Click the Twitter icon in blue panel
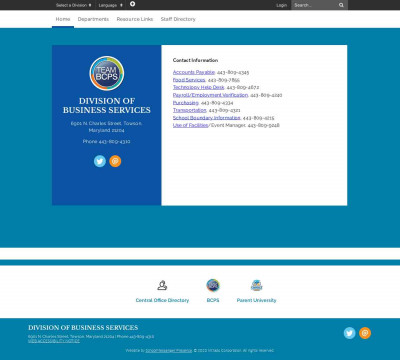Viewport: 400px width, 360px height. [100, 161]
